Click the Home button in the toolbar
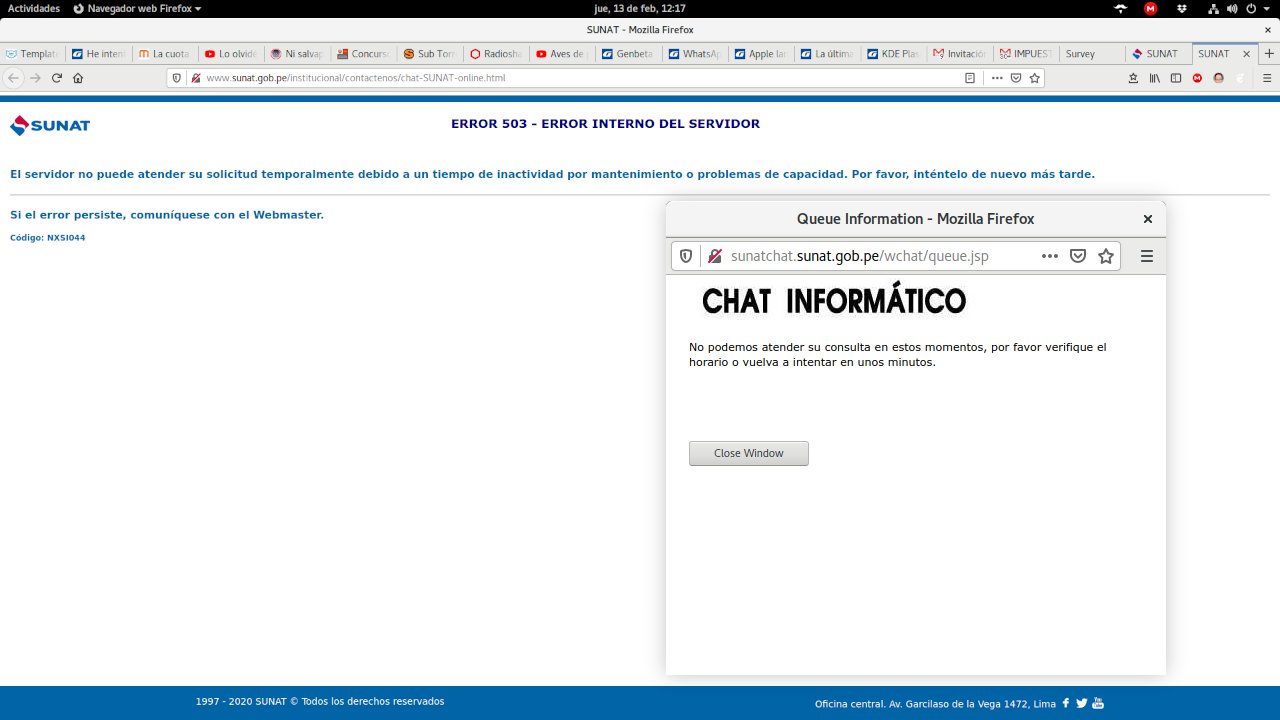The width and height of the screenshot is (1280, 720). [x=79, y=77]
